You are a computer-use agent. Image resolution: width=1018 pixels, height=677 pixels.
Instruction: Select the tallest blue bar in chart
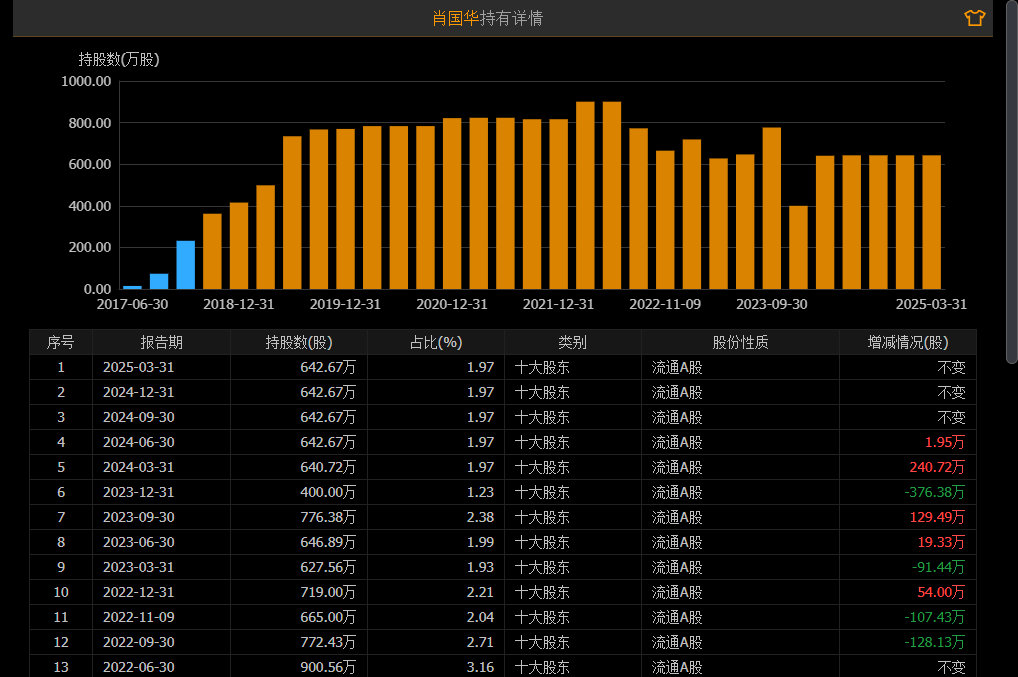coord(186,265)
